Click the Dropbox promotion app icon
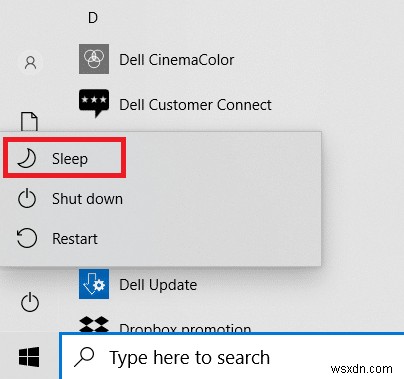The height and width of the screenshot is (379, 404). (x=94, y=325)
